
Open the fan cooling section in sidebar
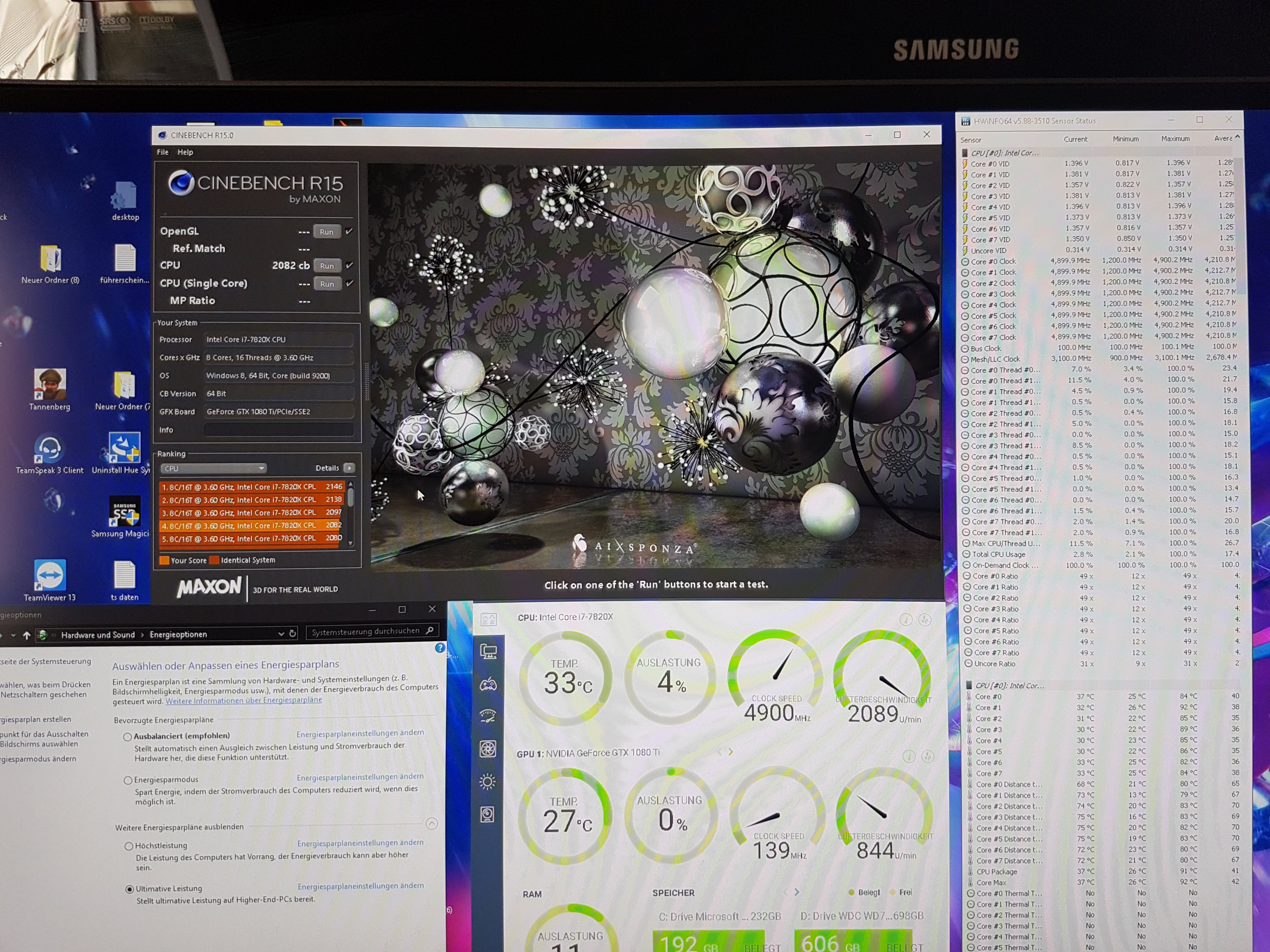(488, 749)
